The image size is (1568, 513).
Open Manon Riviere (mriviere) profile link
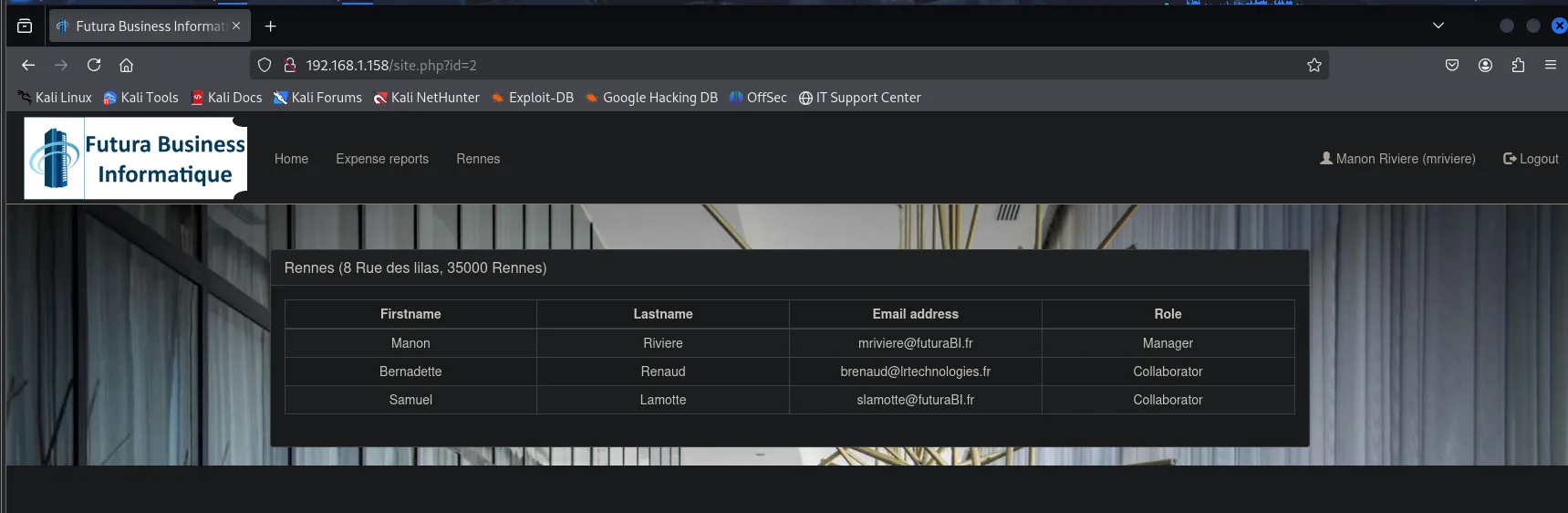[x=1397, y=159]
